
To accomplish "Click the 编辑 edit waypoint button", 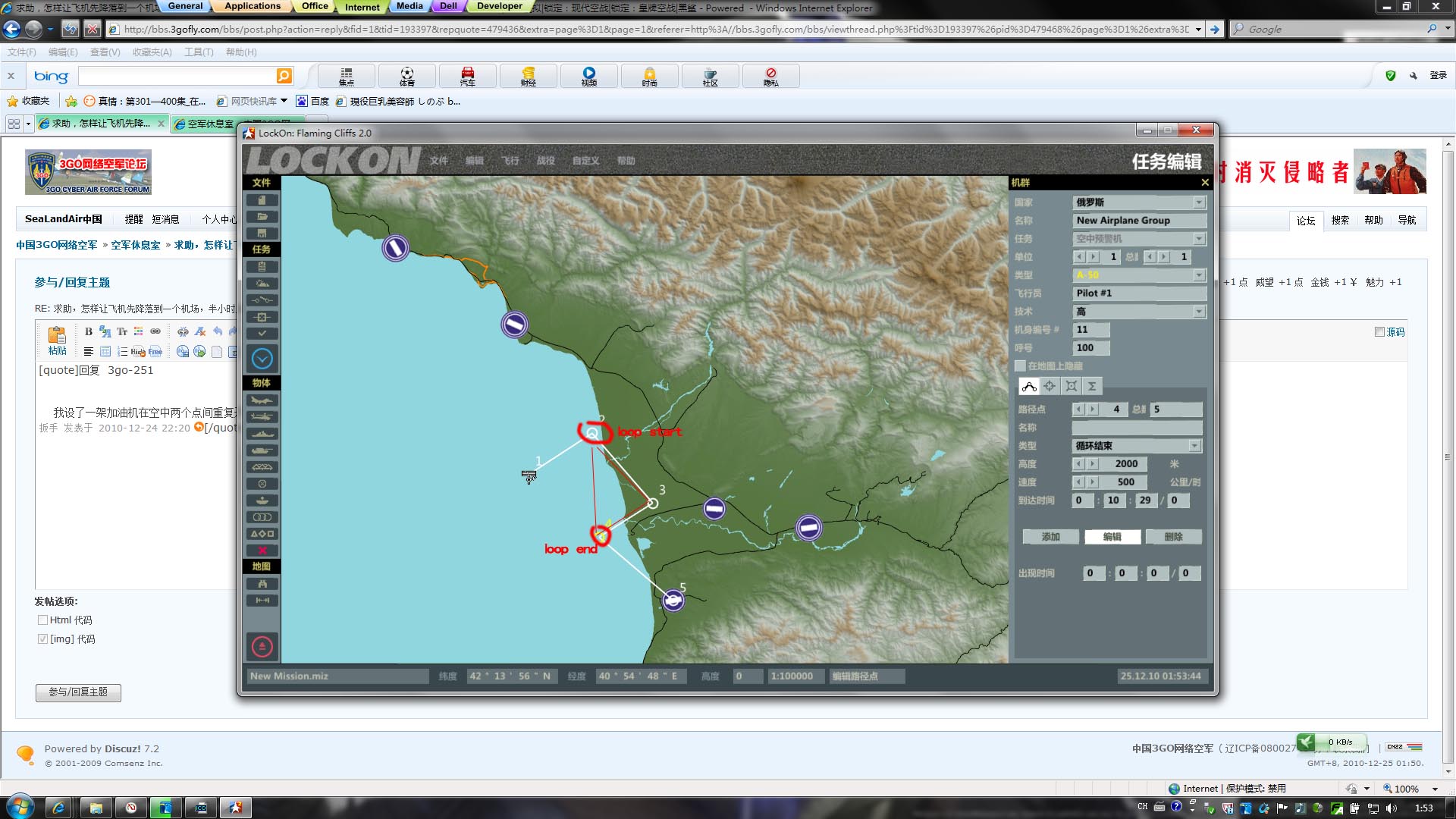I will (1112, 537).
